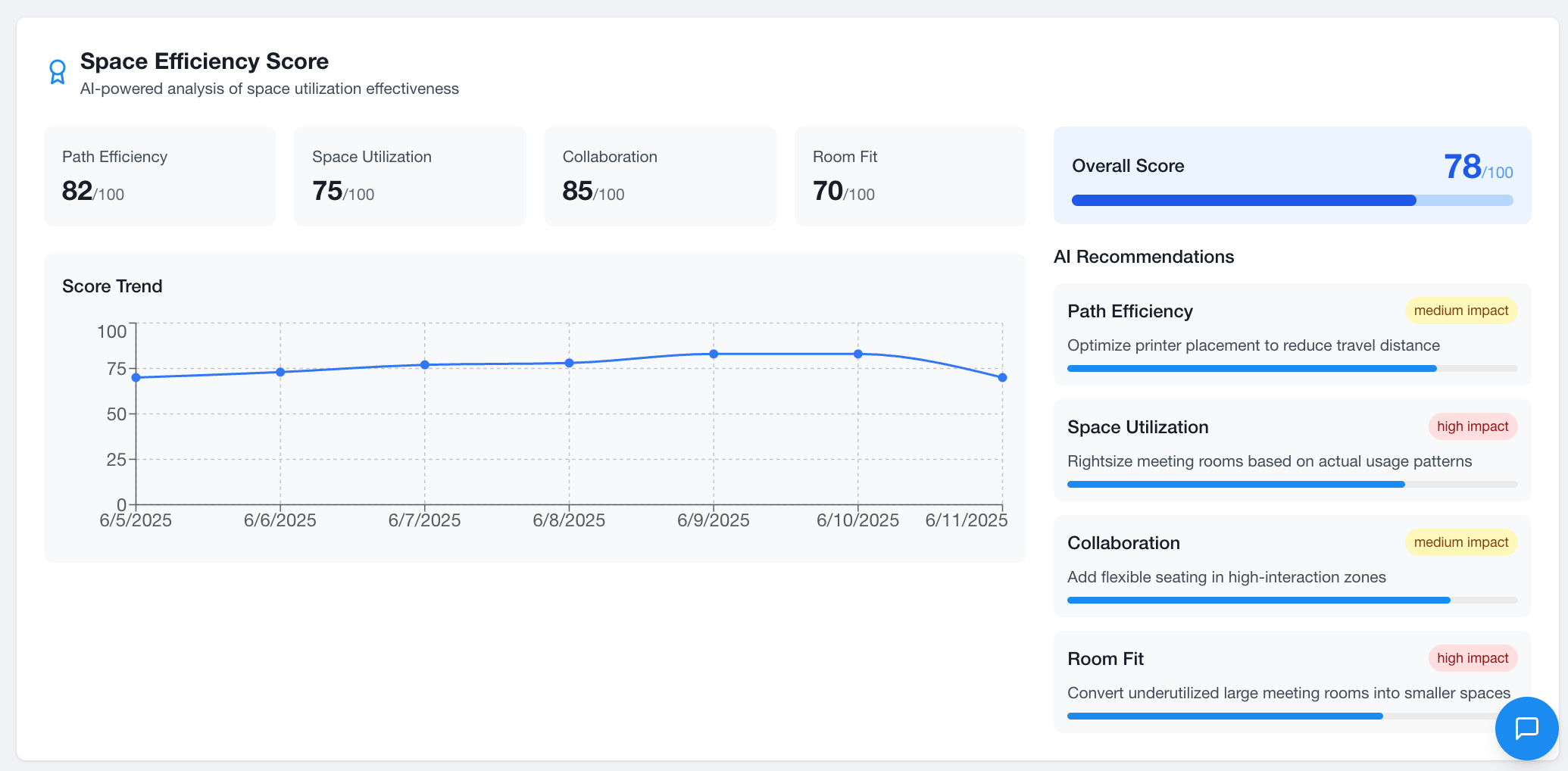Select the Space Utilization score card

click(410, 176)
